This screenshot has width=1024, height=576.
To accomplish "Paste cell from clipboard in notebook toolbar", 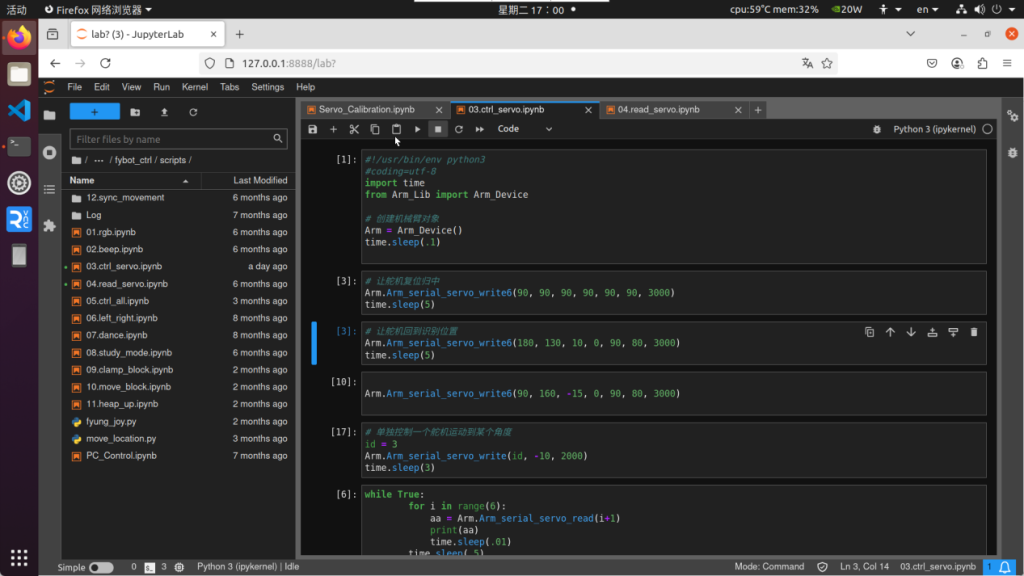I will 396,129.
